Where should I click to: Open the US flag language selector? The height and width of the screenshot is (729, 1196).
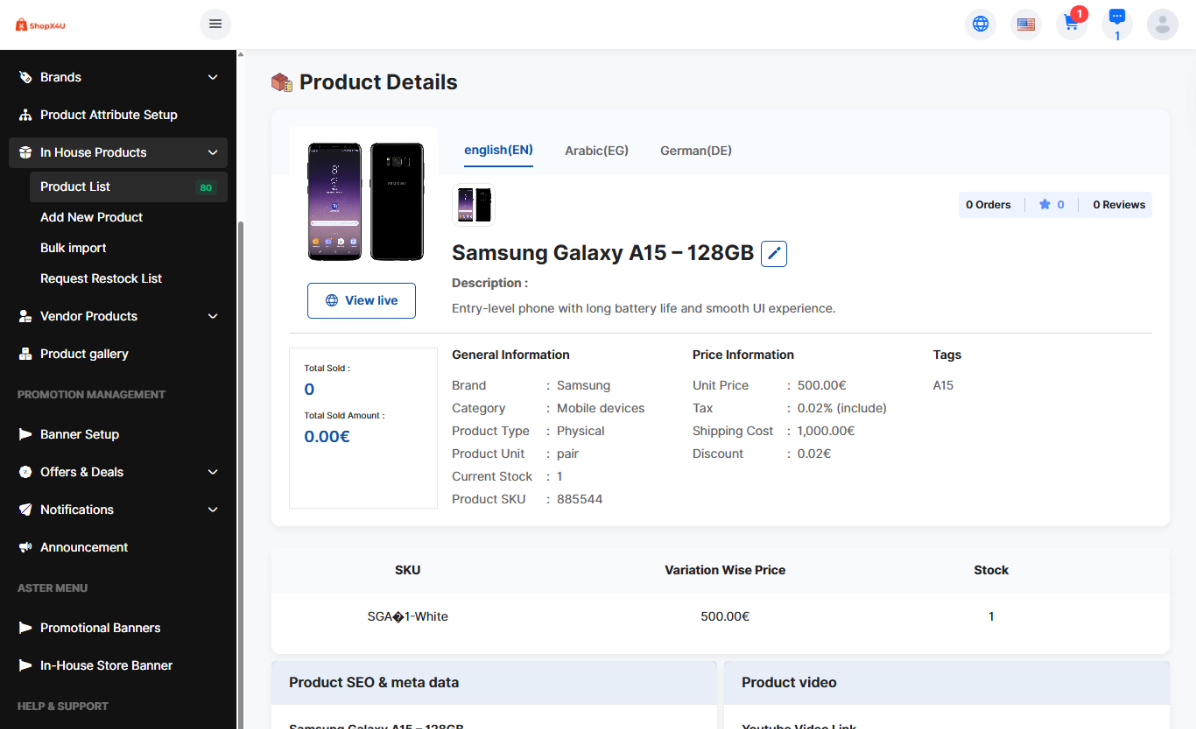point(1025,24)
